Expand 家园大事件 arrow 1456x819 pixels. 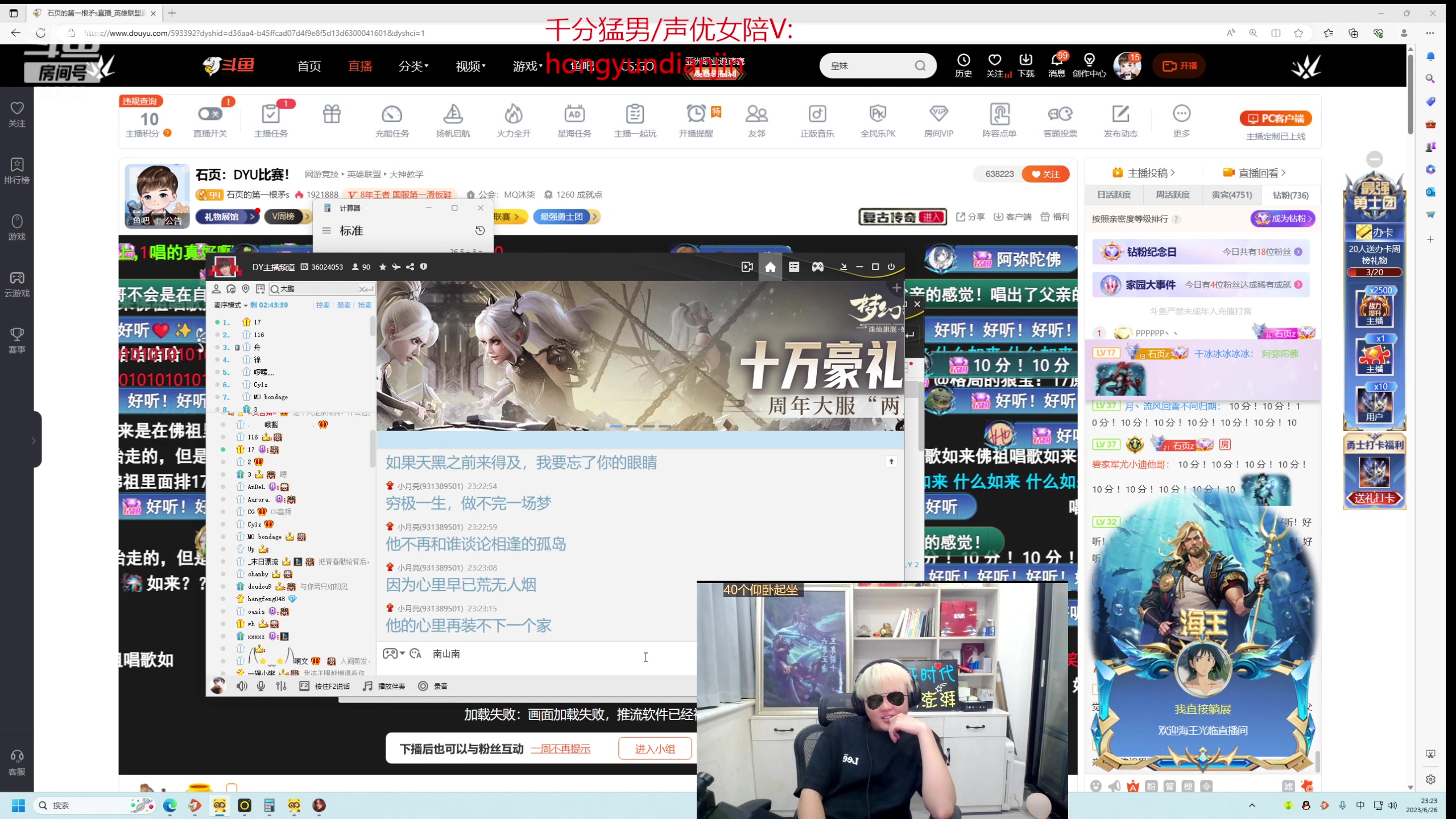1298,285
